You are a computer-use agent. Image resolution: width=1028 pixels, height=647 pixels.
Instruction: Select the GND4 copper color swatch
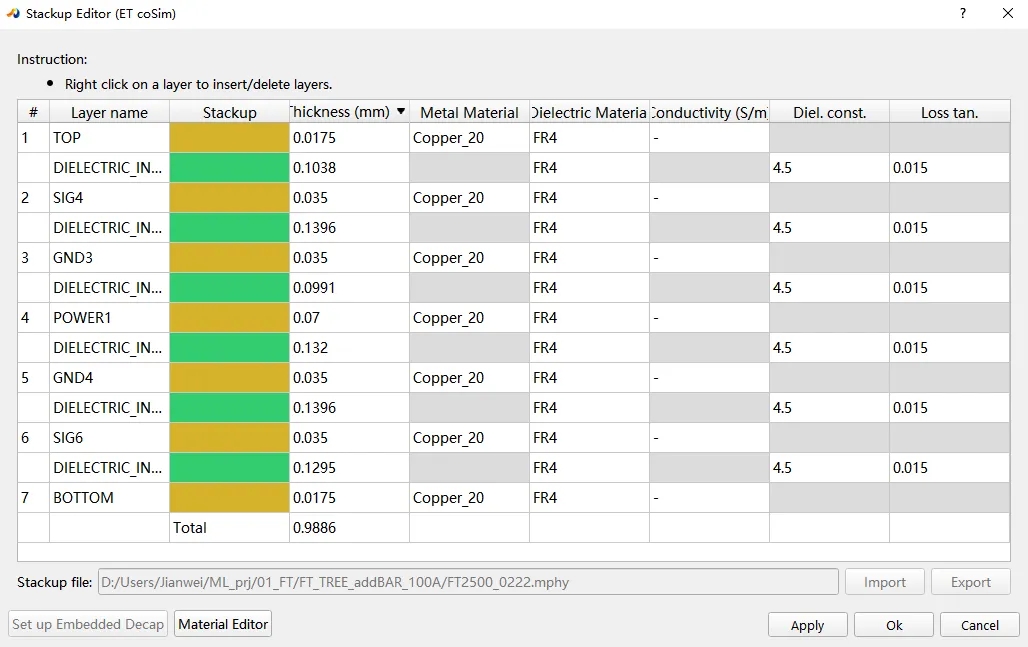pyautogui.click(x=229, y=378)
